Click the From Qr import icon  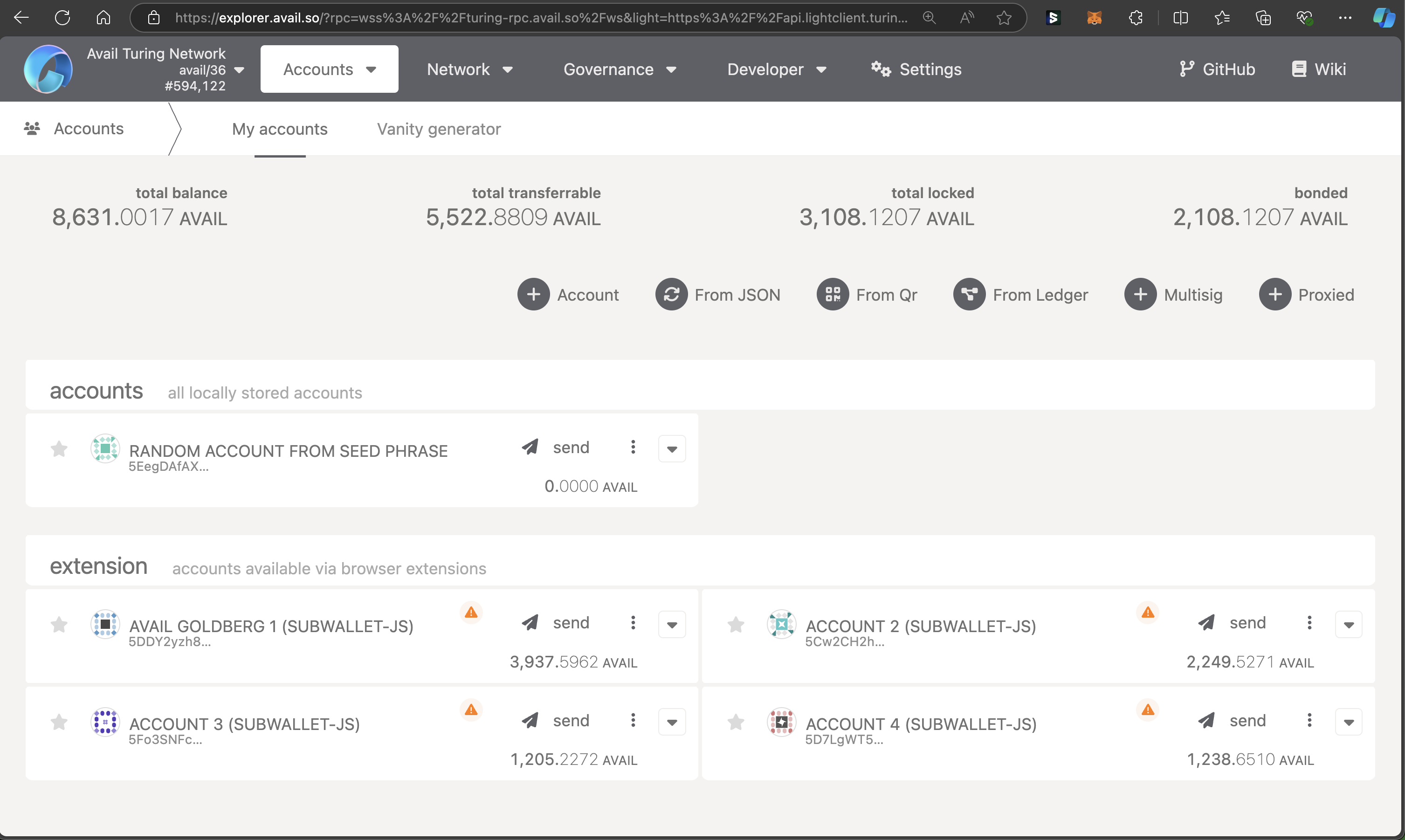[832, 294]
